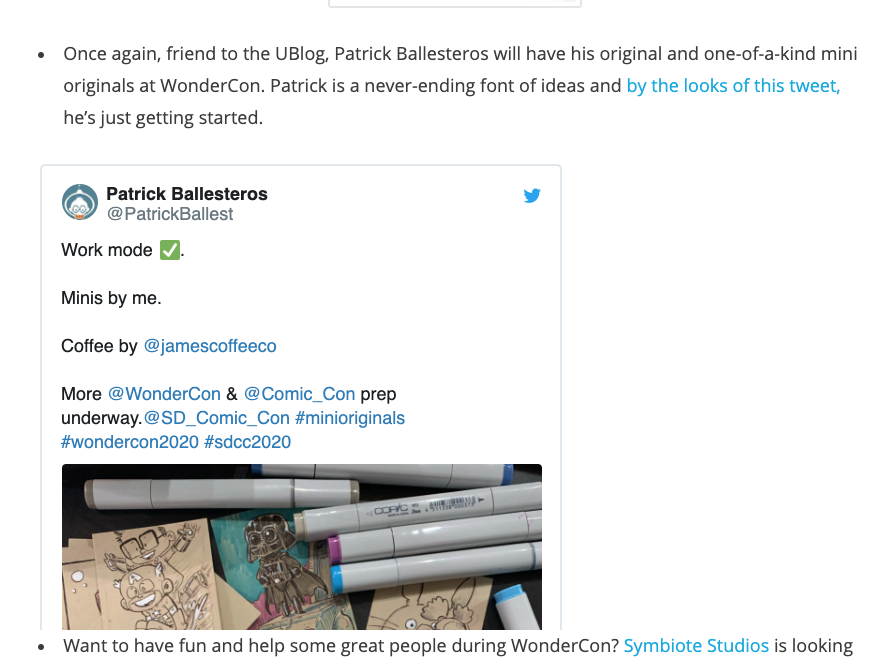Follow the @Comic_Con mention link

[x=299, y=394]
